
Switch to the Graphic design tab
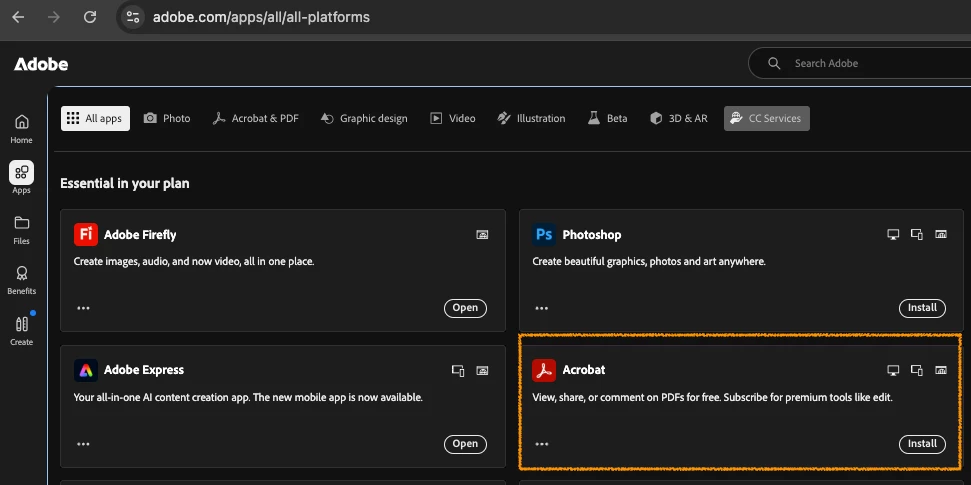click(x=364, y=118)
